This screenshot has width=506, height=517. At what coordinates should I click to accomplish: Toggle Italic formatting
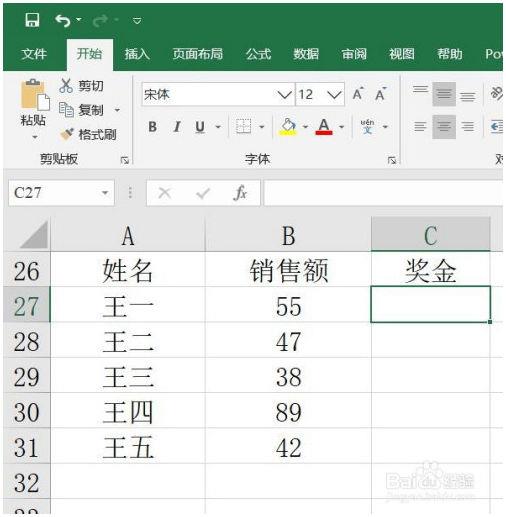[177, 127]
